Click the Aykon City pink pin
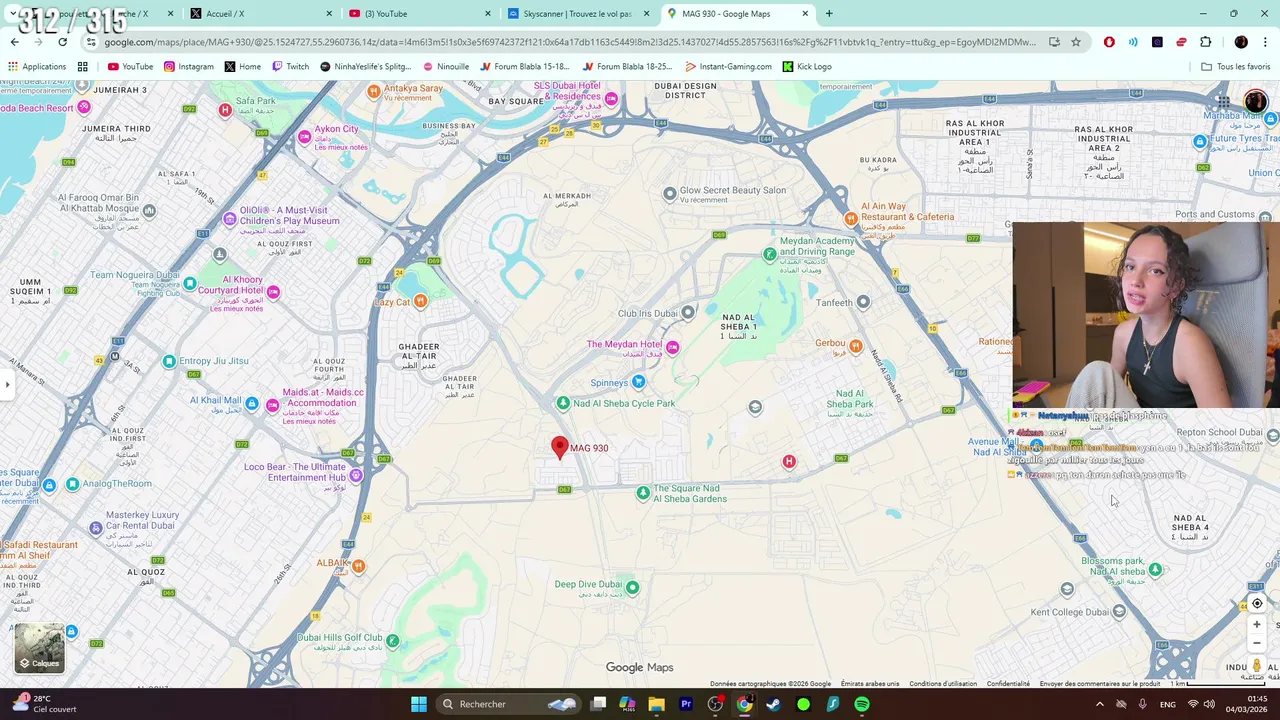The height and width of the screenshot is (720, 1280). pyautogui.click(x=305, y=137)
